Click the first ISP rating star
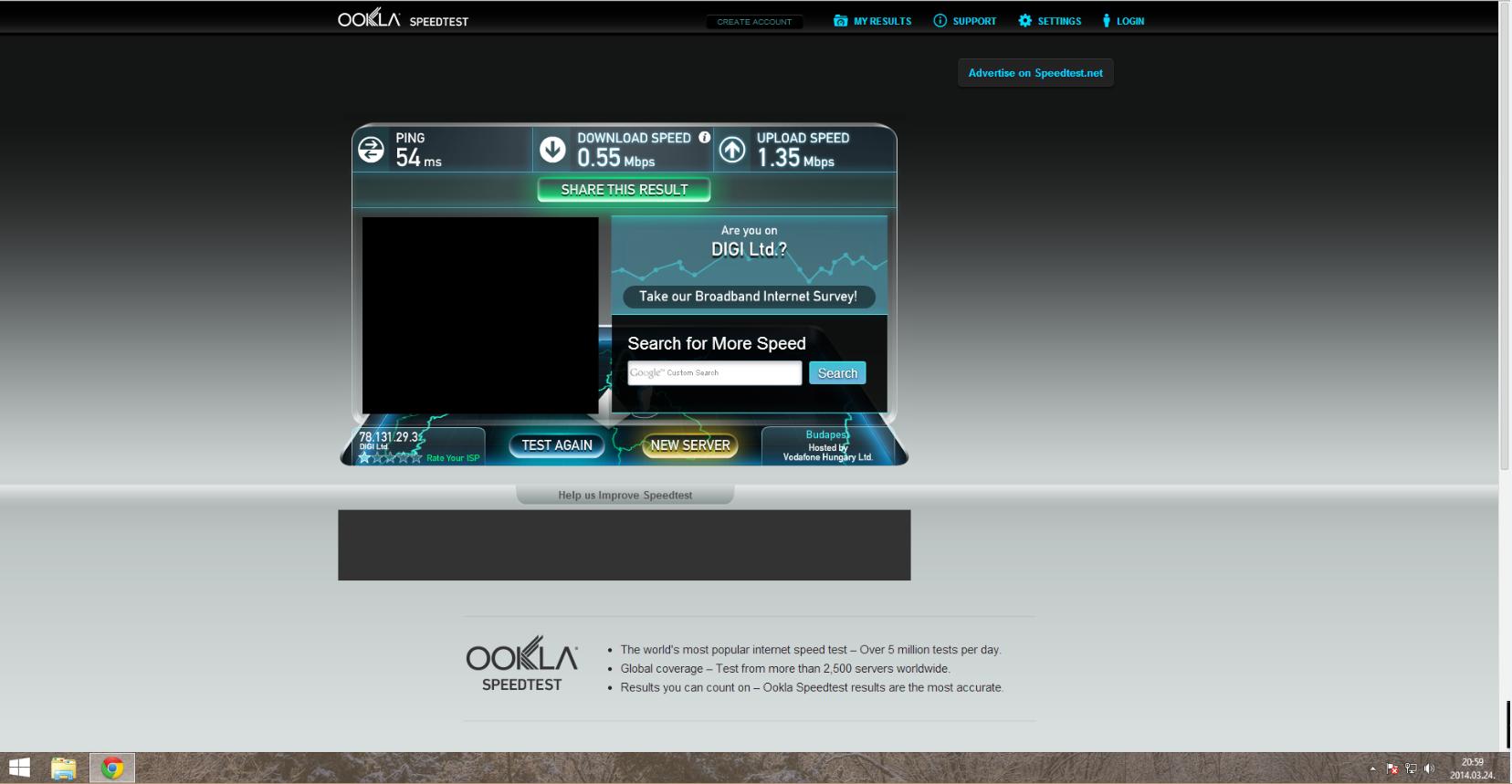 pos(365,457)
